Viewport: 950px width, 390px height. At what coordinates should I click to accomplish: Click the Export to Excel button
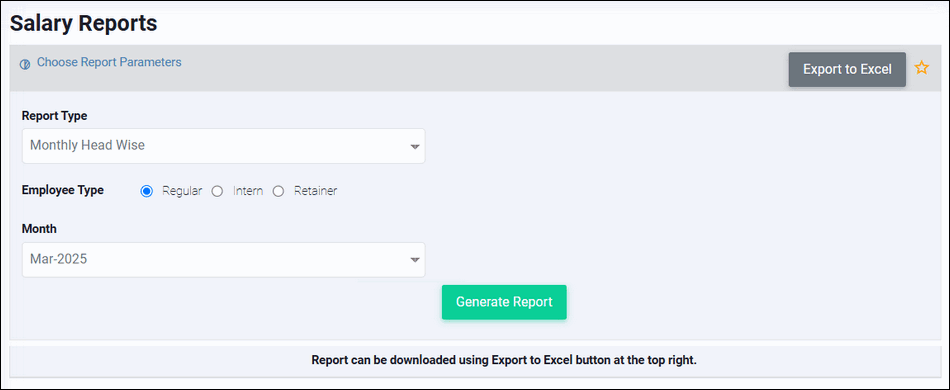pos(847,70)
